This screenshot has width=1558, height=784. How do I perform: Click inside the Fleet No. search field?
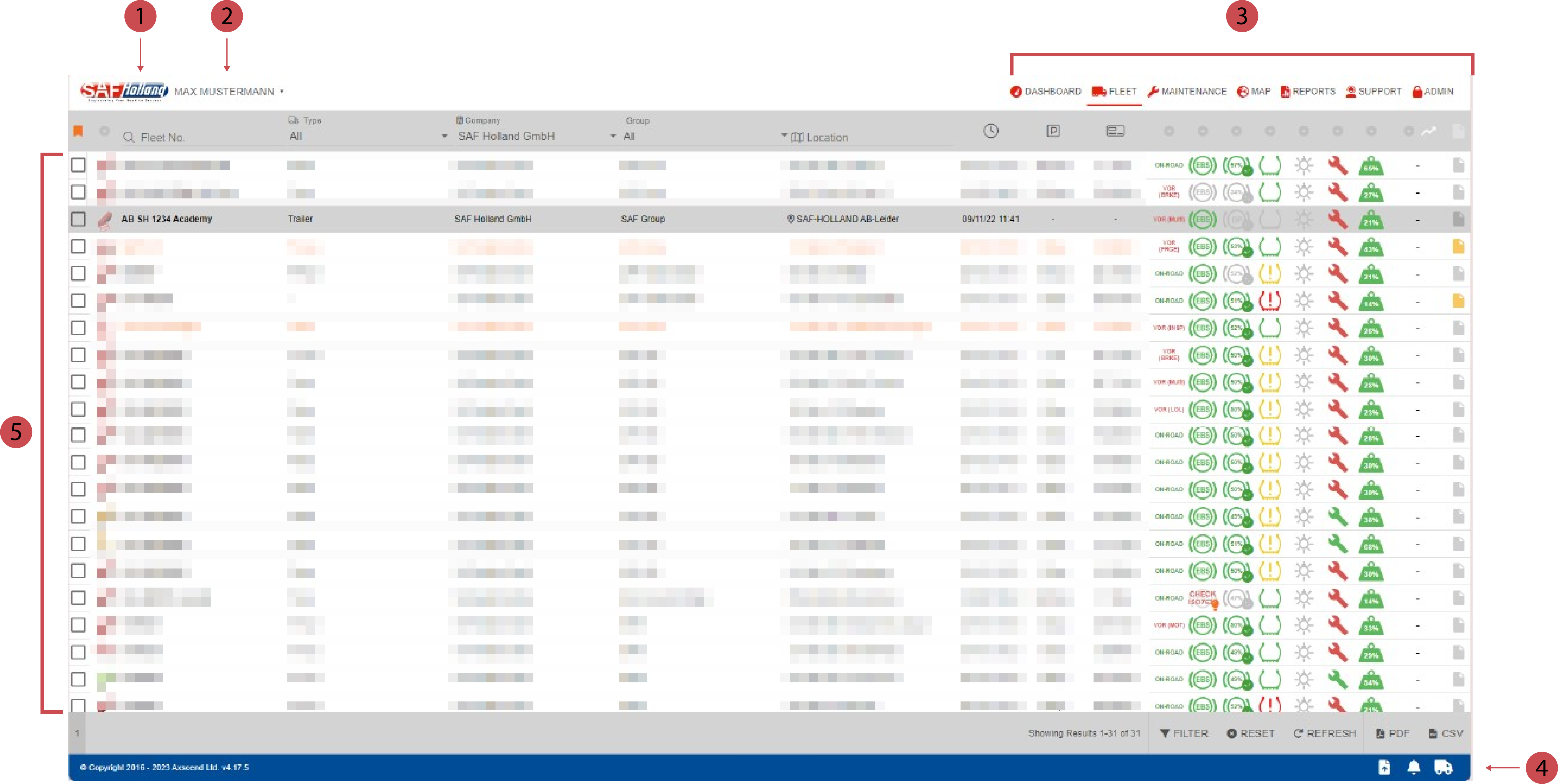point(181,137)
